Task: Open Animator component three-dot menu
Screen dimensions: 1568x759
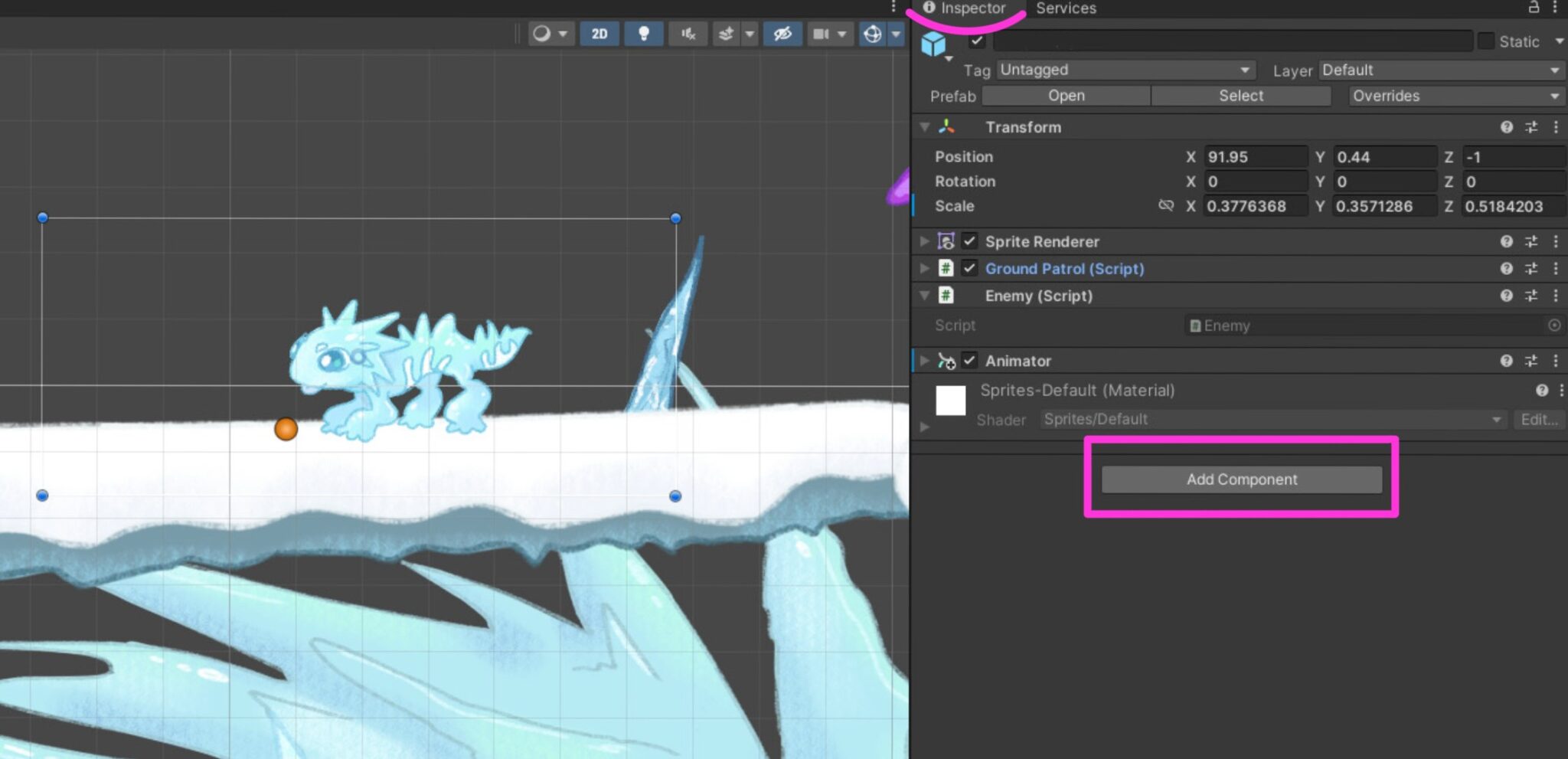Action: pyautogui.click(x=1556, y=361)
